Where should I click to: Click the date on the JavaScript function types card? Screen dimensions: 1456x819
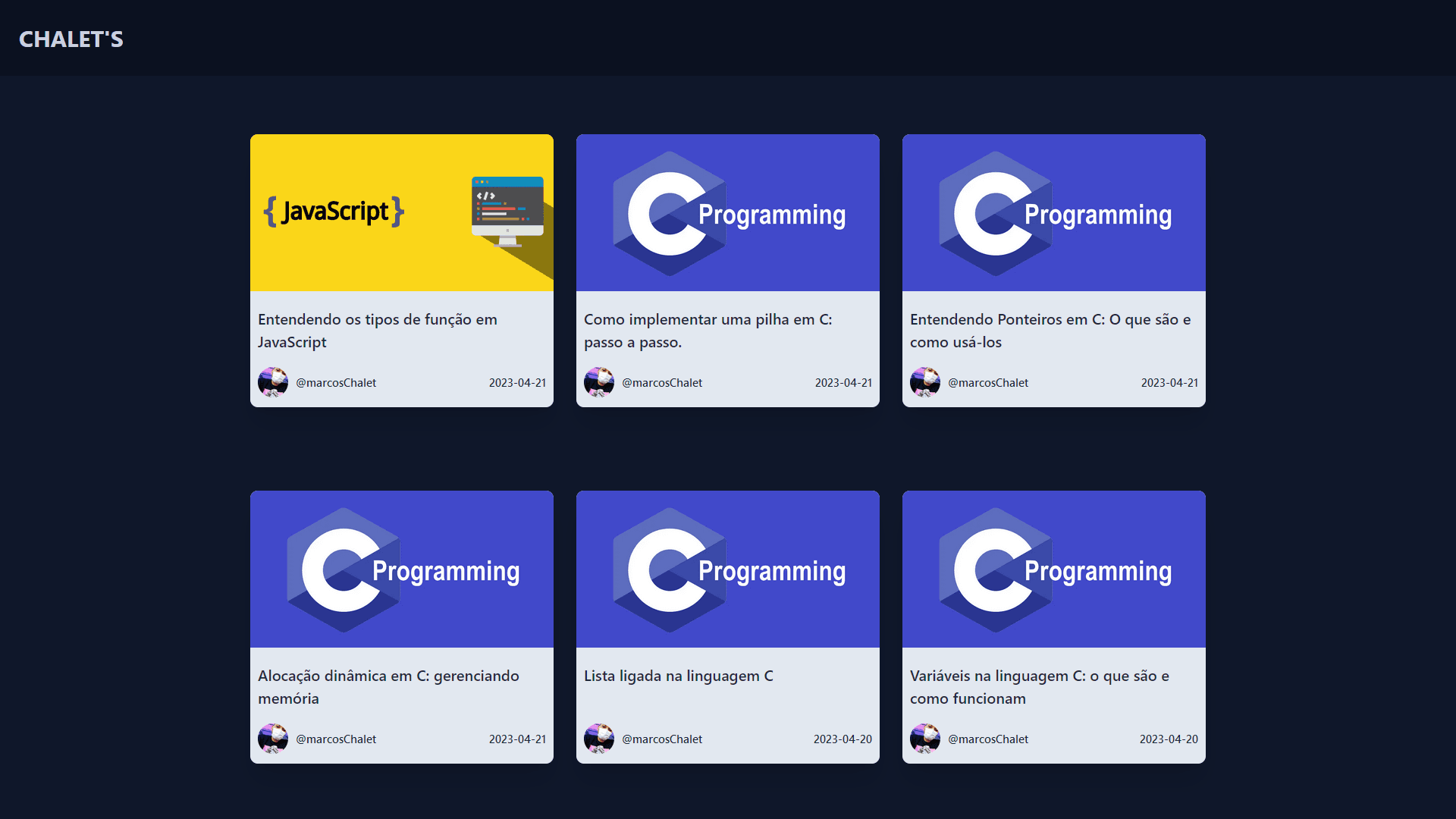pyautogui.click(x=517, y=383)
